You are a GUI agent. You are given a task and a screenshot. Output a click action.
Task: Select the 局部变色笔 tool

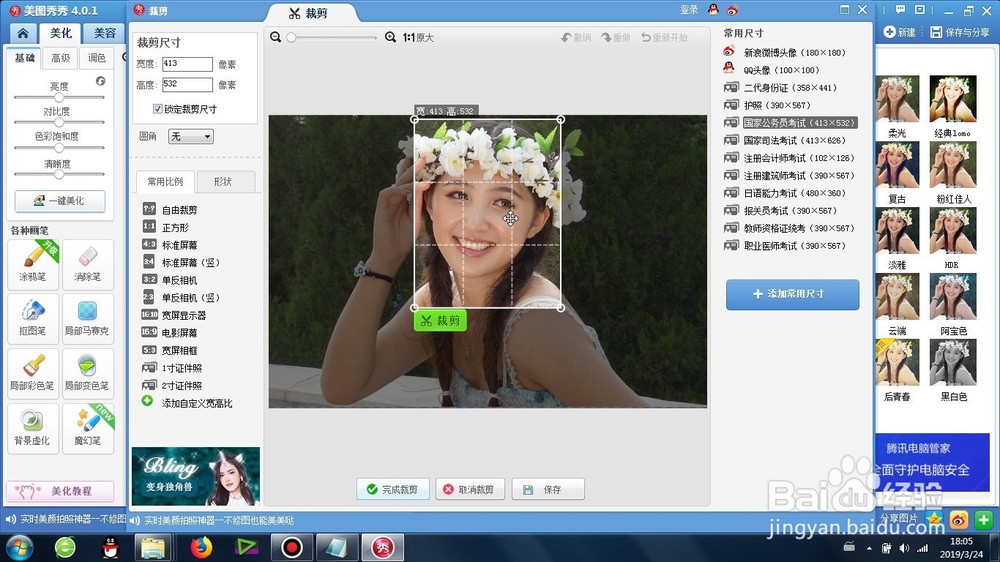(87, 373)
